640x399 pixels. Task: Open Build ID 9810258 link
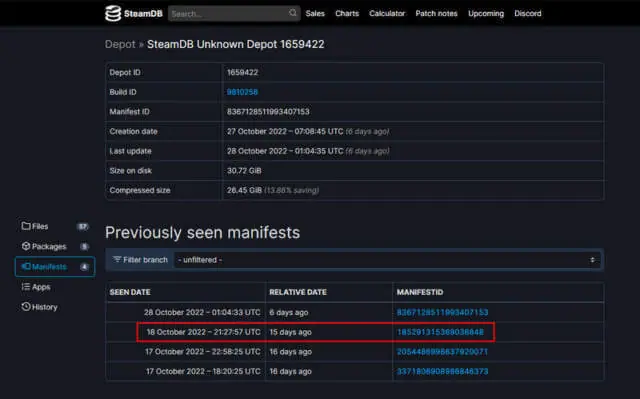242,92
